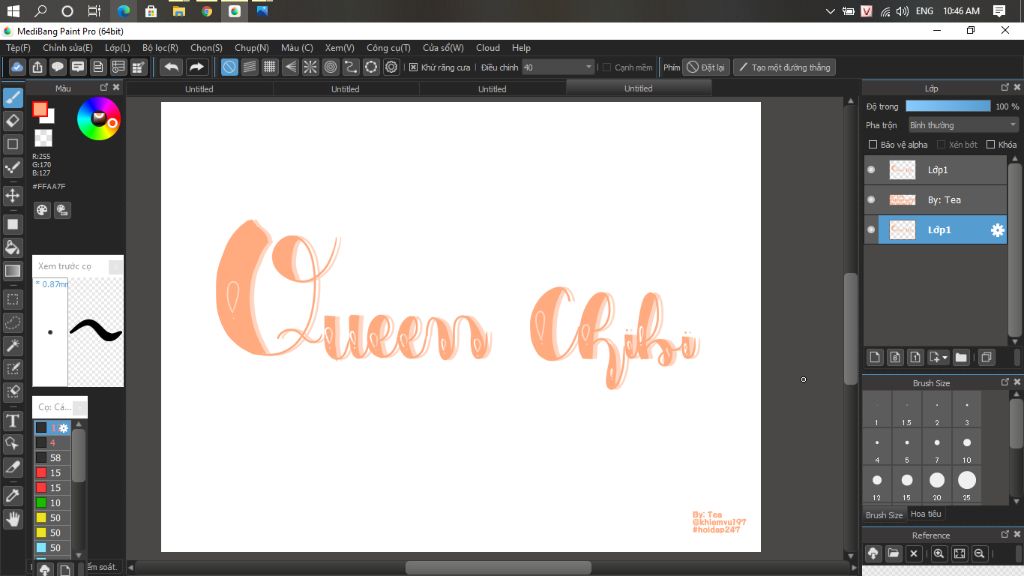Open layer settings gear on selected Lớp1
Viewport: 1024px width, 576px height.
997,230
